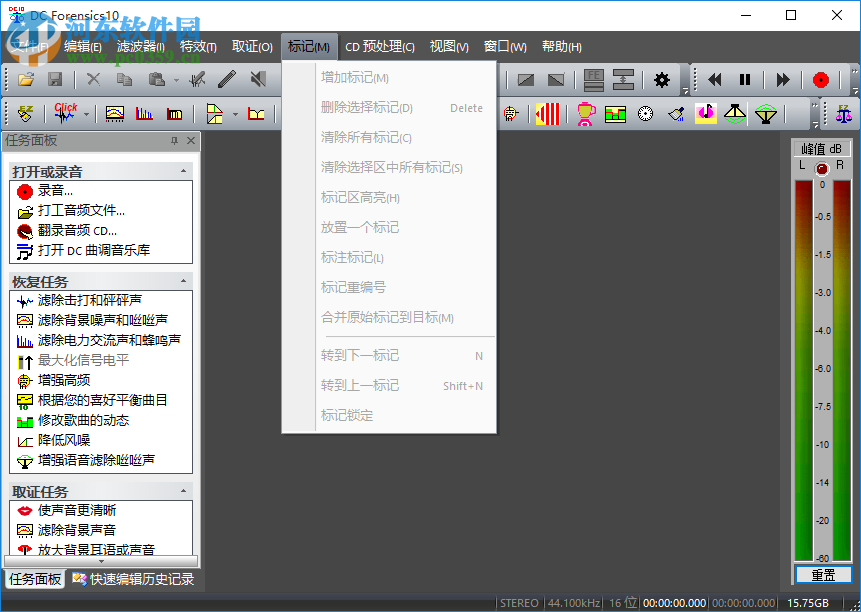Screen dimensions: 861x612
Task: Click the fade-out ramp toolbar icon
Action: coord(556,80)
